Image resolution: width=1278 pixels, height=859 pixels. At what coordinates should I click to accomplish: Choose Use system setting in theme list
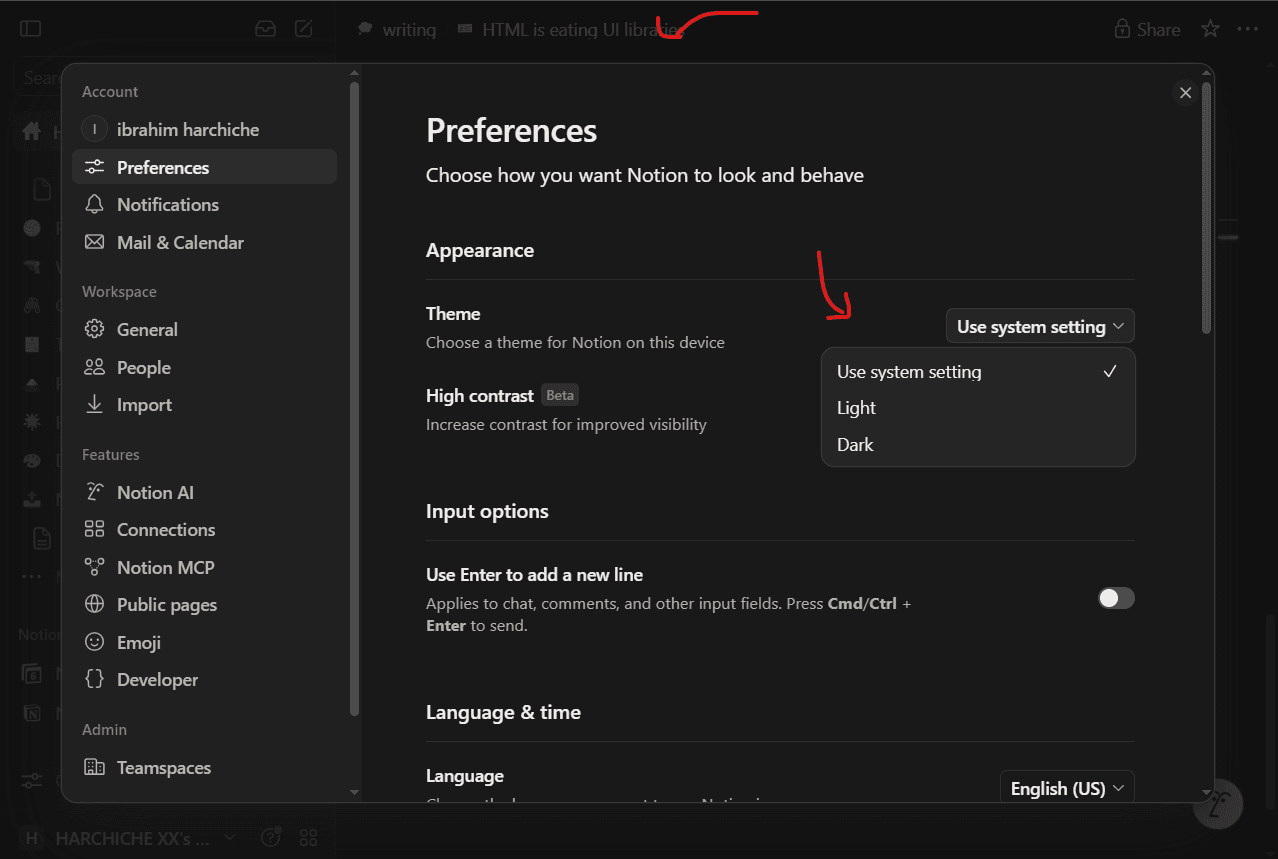point(978,371)
